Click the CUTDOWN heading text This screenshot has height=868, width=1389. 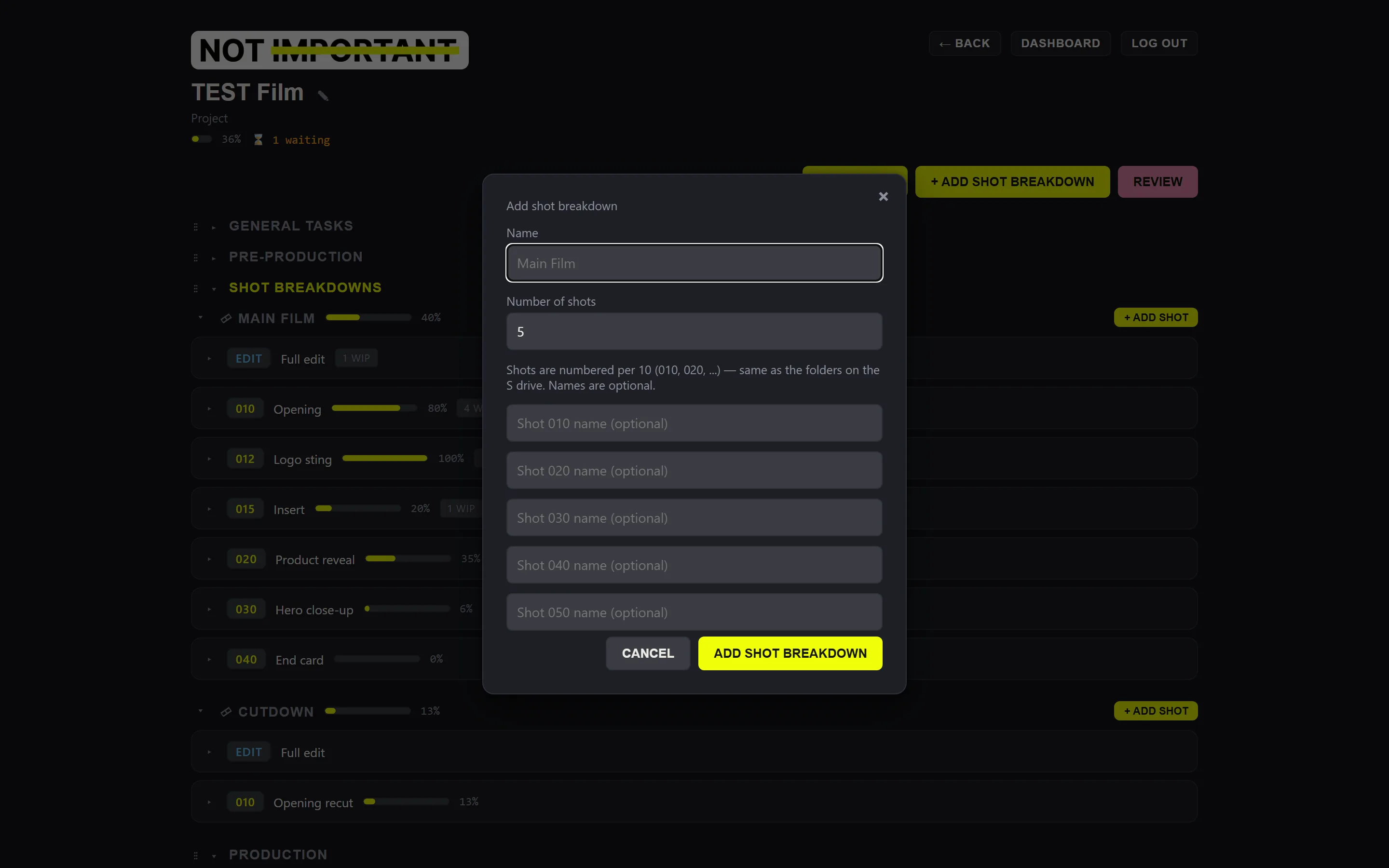coord(276,712)
